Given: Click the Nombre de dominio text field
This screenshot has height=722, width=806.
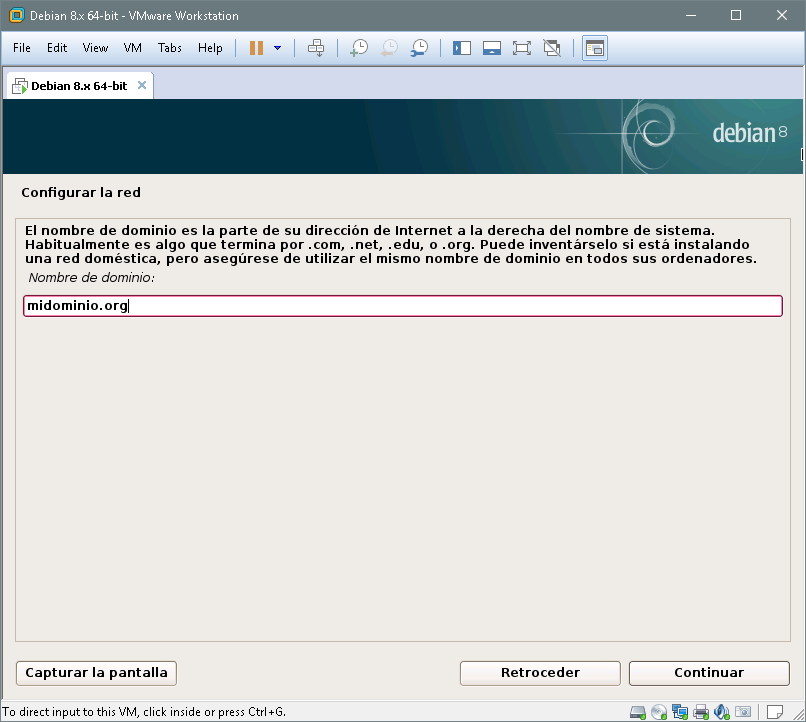Looking at the screenshot, I should point(403,306).
